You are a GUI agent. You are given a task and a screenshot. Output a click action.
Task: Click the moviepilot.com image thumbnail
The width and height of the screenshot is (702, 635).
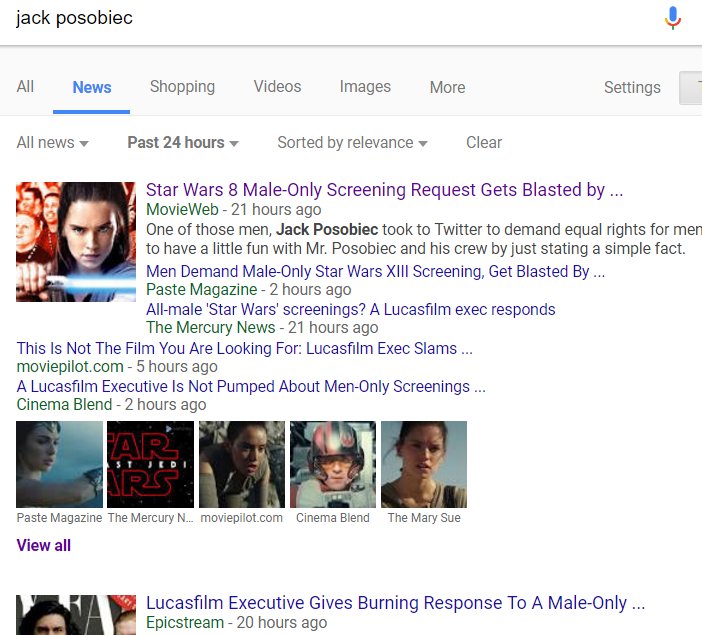click(242, 464)
